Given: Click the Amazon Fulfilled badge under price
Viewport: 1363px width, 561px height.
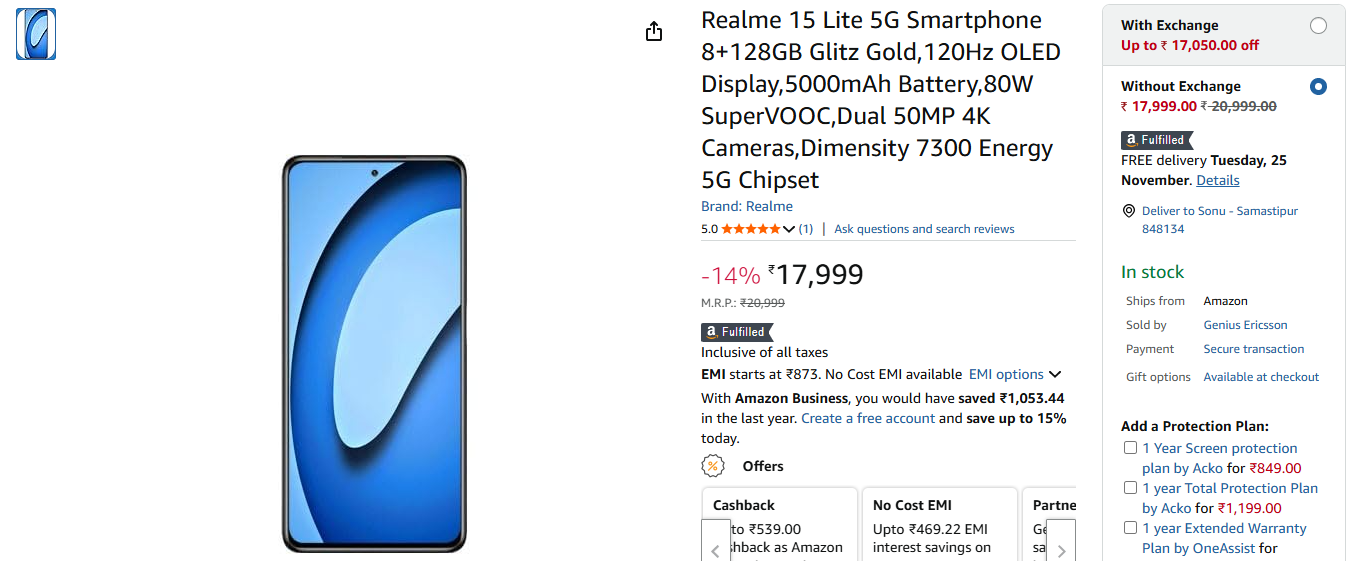Looking at the screenshot, I should click(x=737, y=332).
